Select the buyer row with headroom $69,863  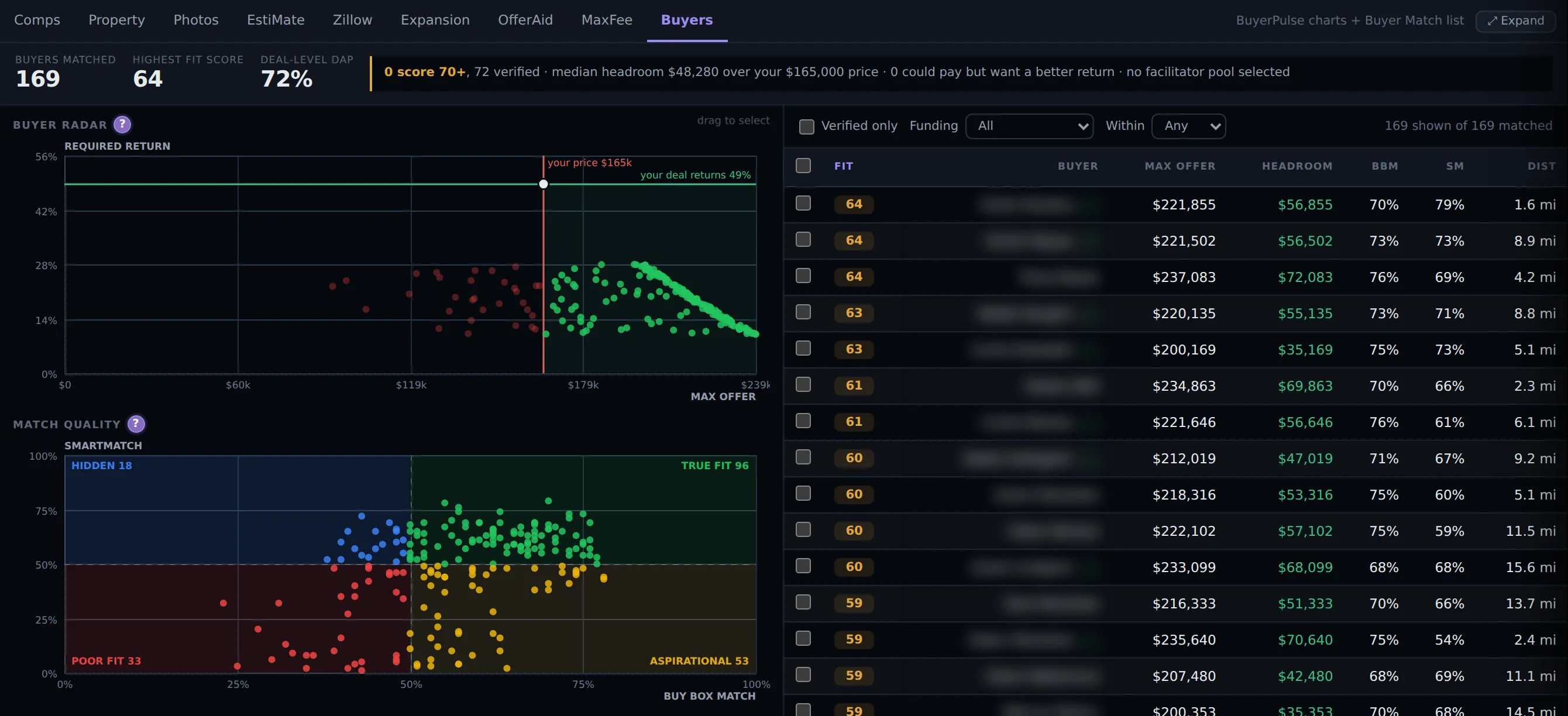(1175, 385)
